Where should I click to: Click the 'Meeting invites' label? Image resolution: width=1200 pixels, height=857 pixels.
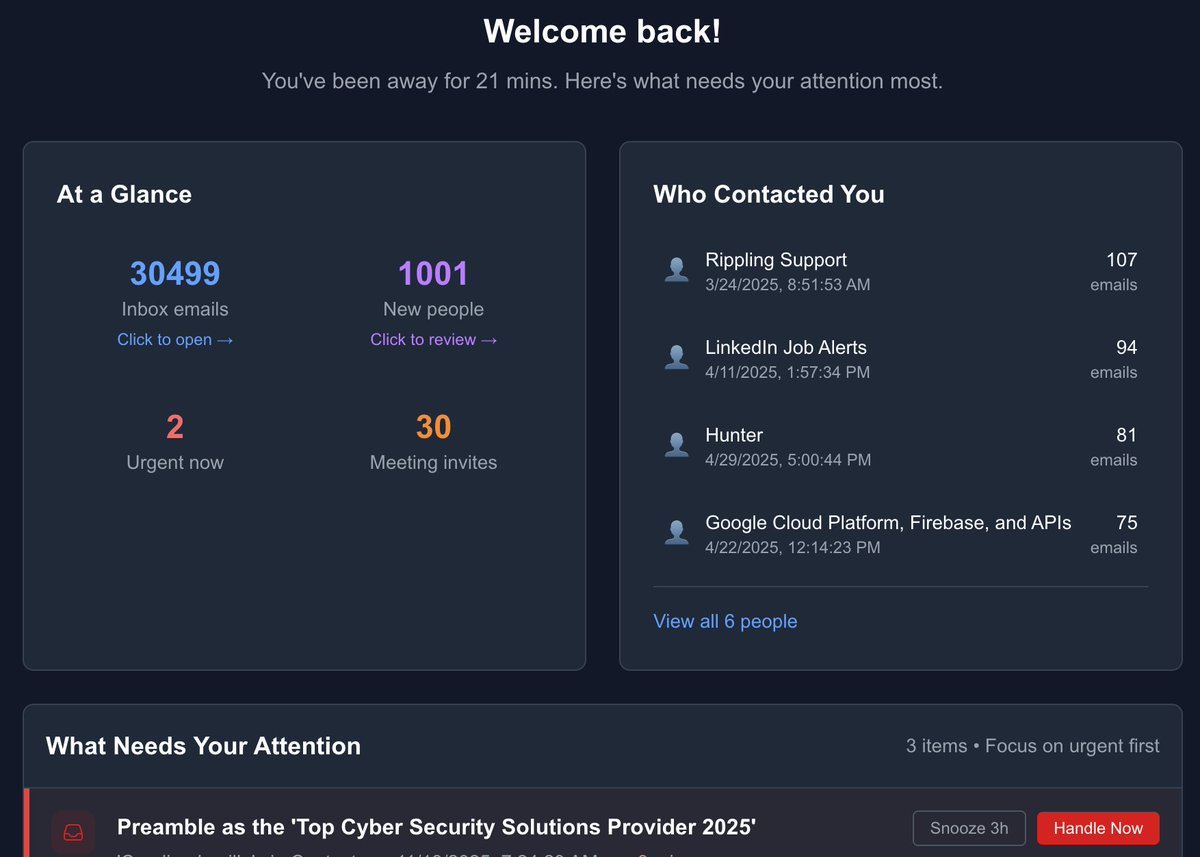433,462
